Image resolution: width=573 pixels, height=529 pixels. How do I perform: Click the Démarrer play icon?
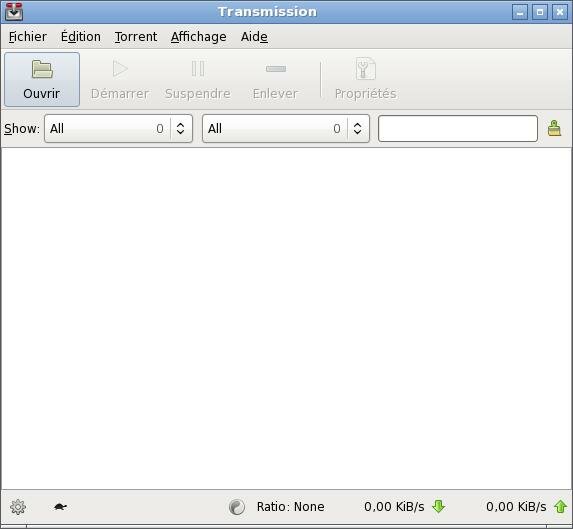tap(120, 69)
